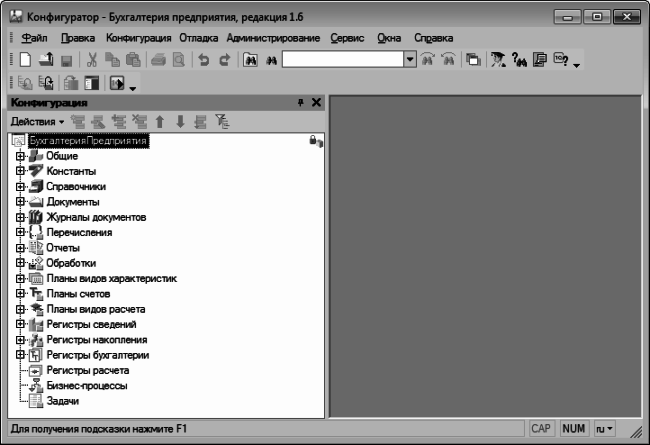Viewport: 650px width, 445px height.
Task: Click the Undo arrow icon
Action: click(204, 60)
